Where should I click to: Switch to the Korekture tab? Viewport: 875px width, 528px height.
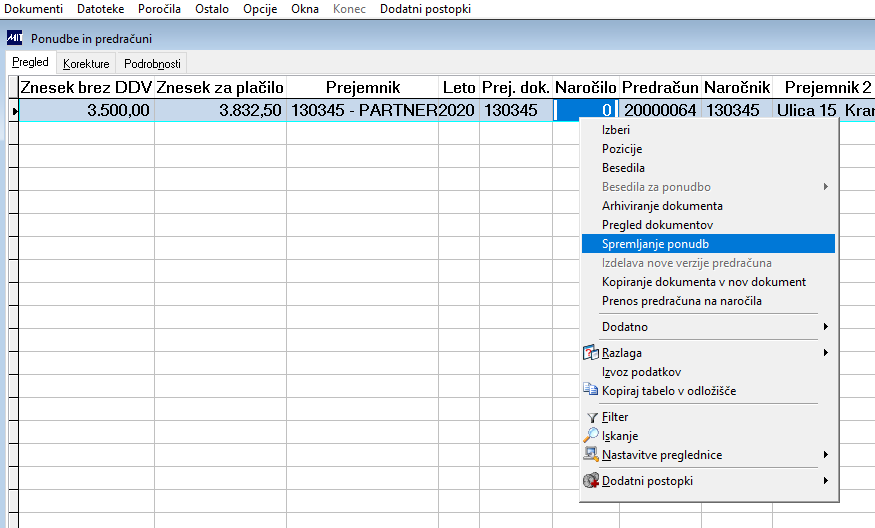[x=86, y=64]
